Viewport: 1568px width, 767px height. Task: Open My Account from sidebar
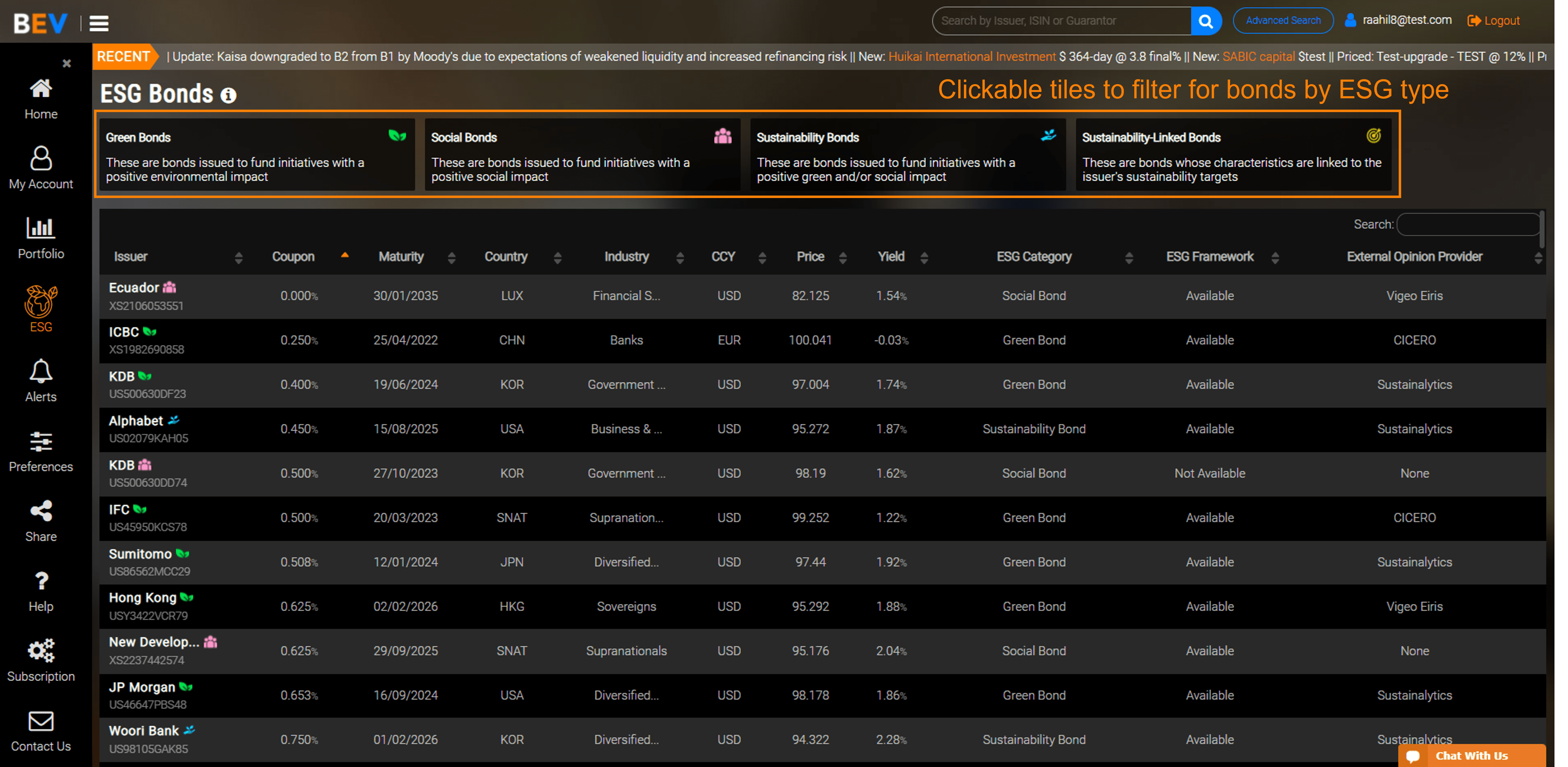(41, 158)
